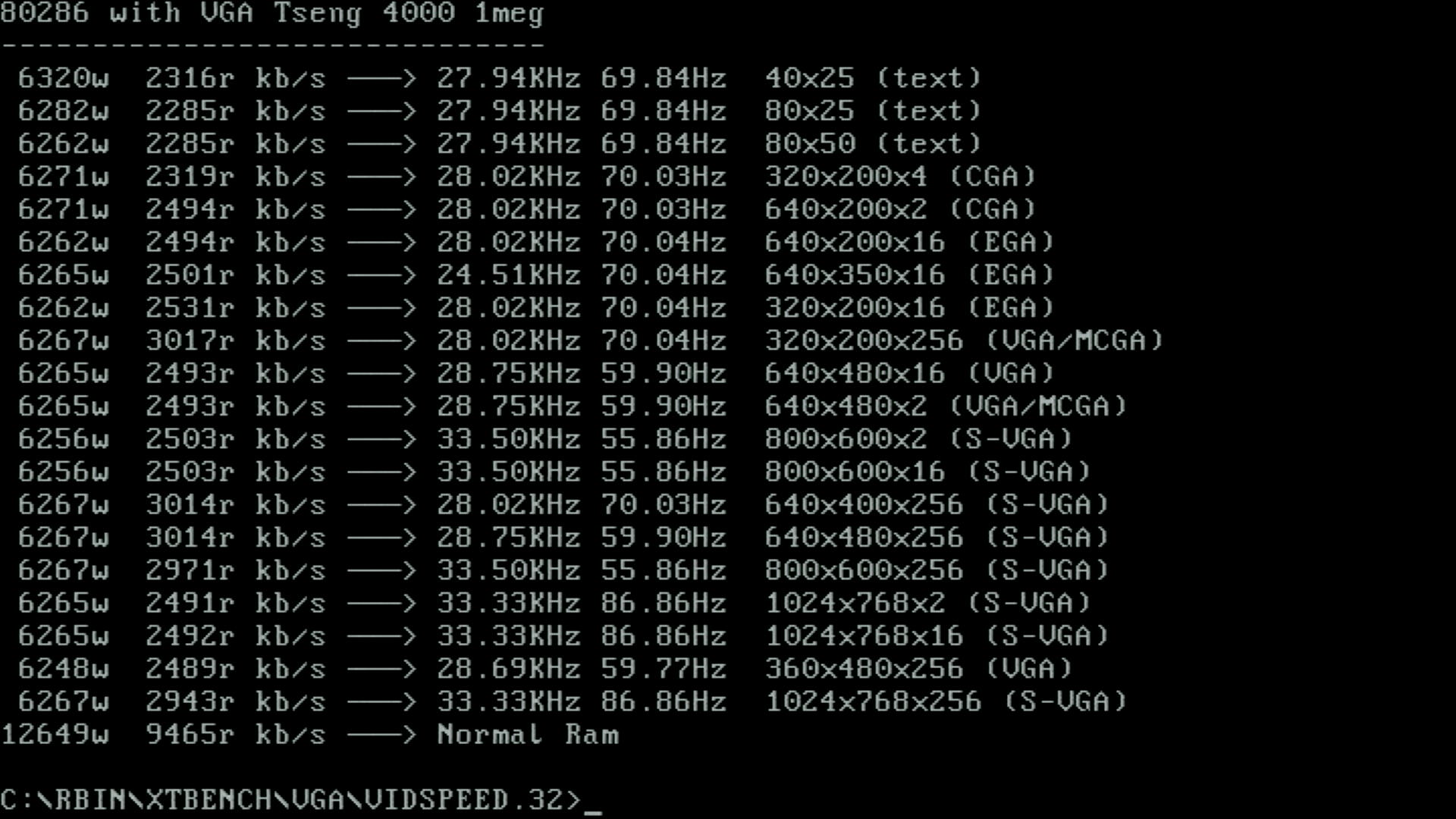Select the 80x25 (text) mode label
Screen dimensions: 1456x819
[874, 111]
